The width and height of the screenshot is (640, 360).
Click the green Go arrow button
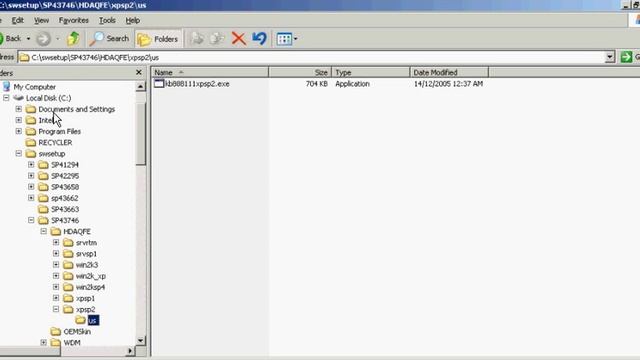point(626,57)
